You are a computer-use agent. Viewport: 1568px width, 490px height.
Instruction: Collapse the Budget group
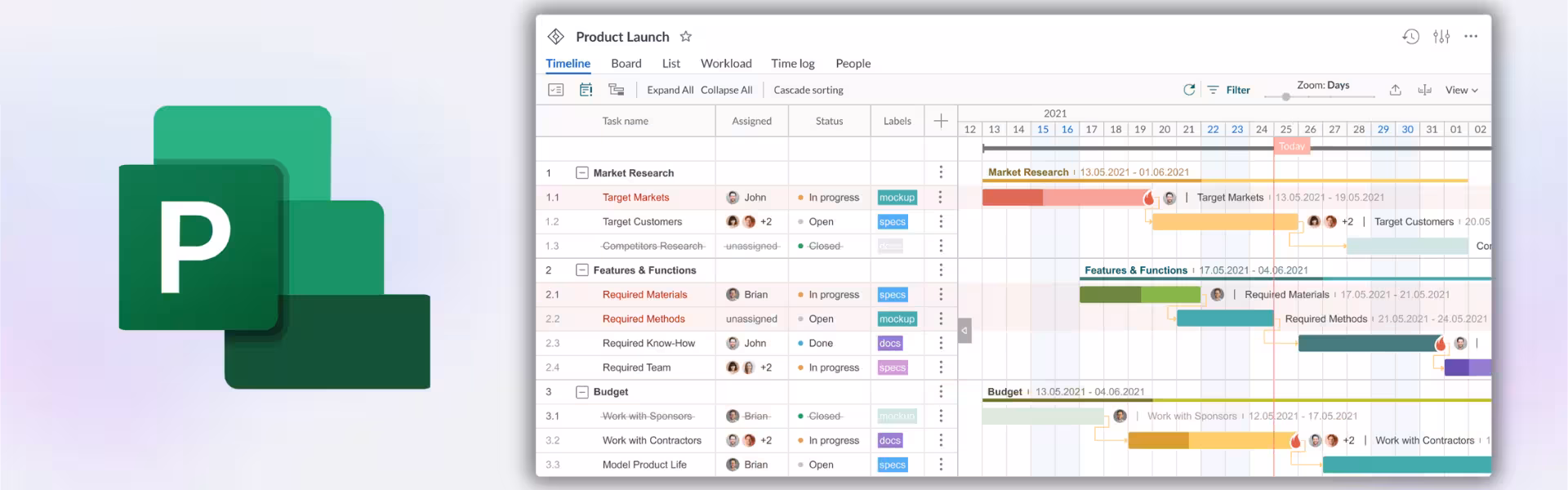pyautogui.click(x=582, y=392)
